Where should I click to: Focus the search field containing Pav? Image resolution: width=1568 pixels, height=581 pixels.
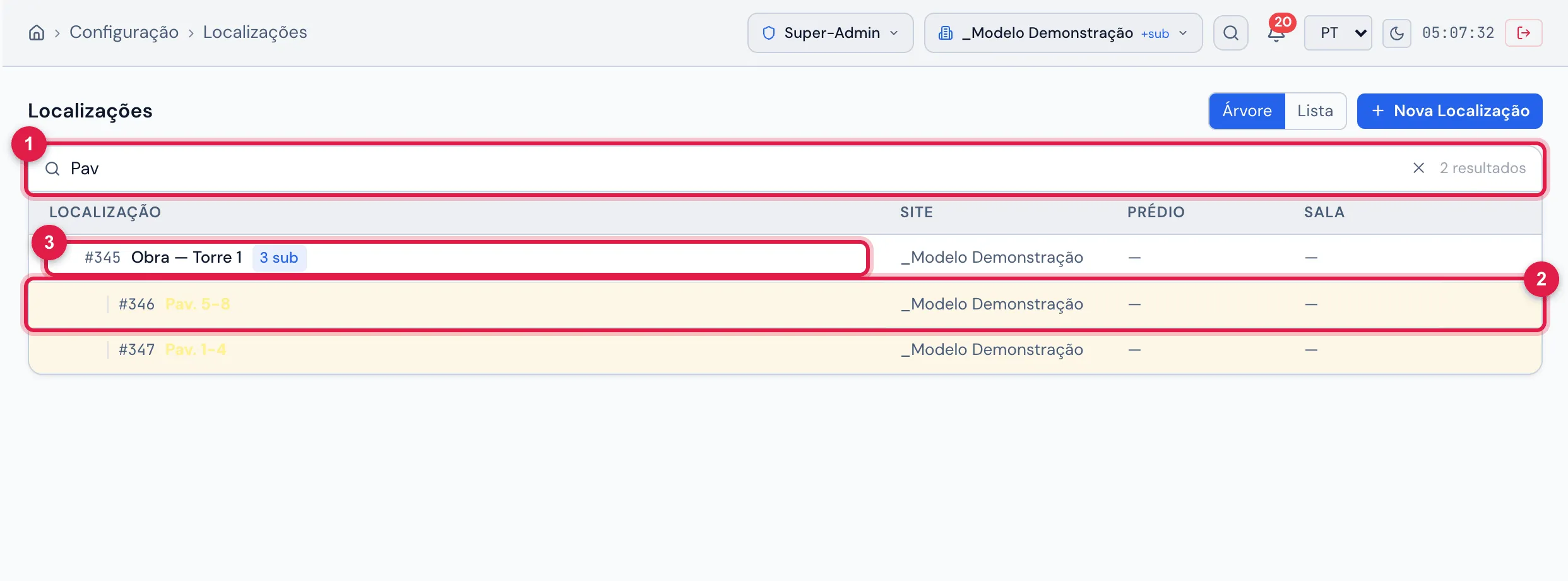[785, 168]
